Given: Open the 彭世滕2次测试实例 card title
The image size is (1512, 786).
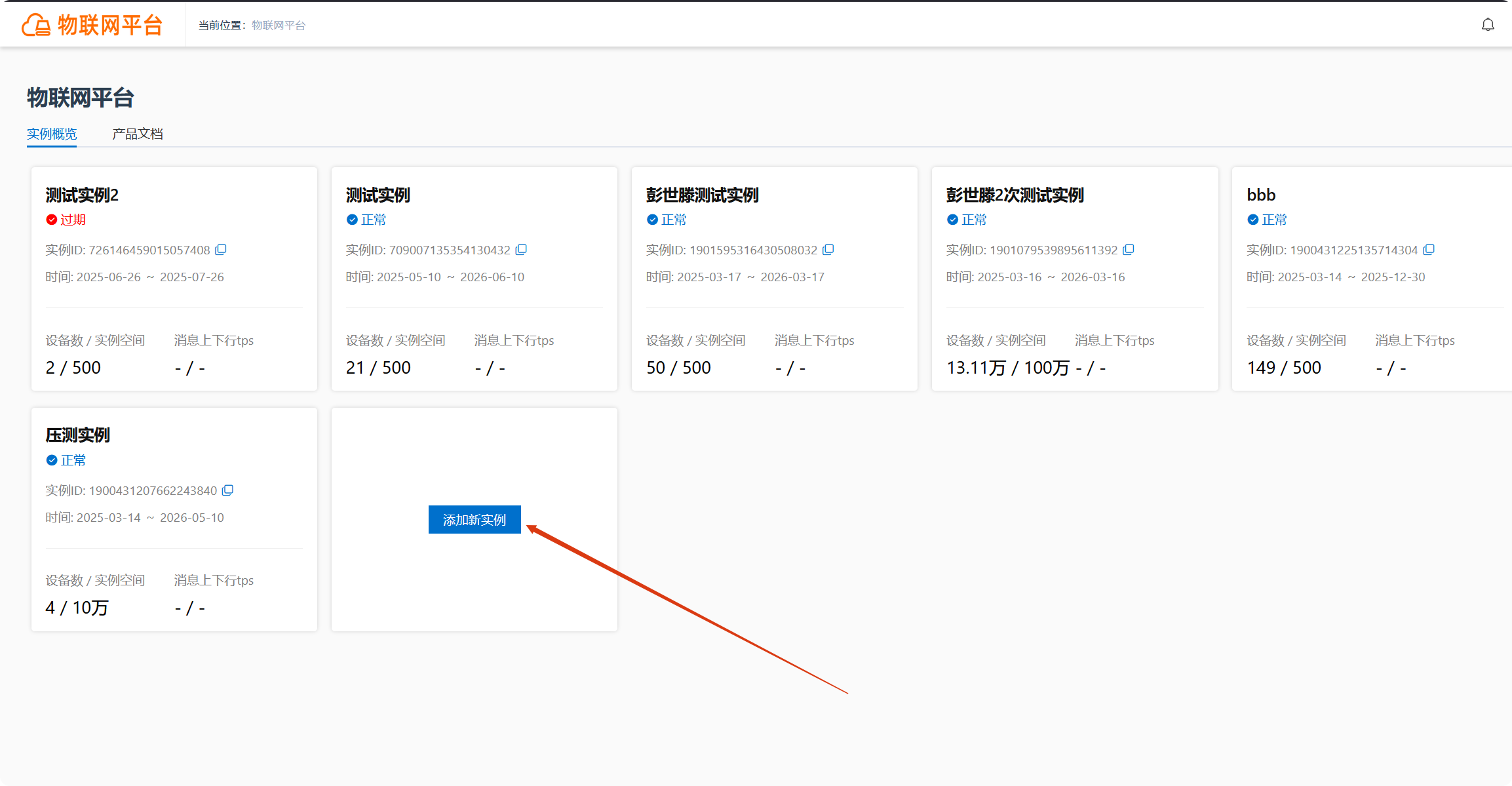Looking at the screenshot, I should [1015, 195].
